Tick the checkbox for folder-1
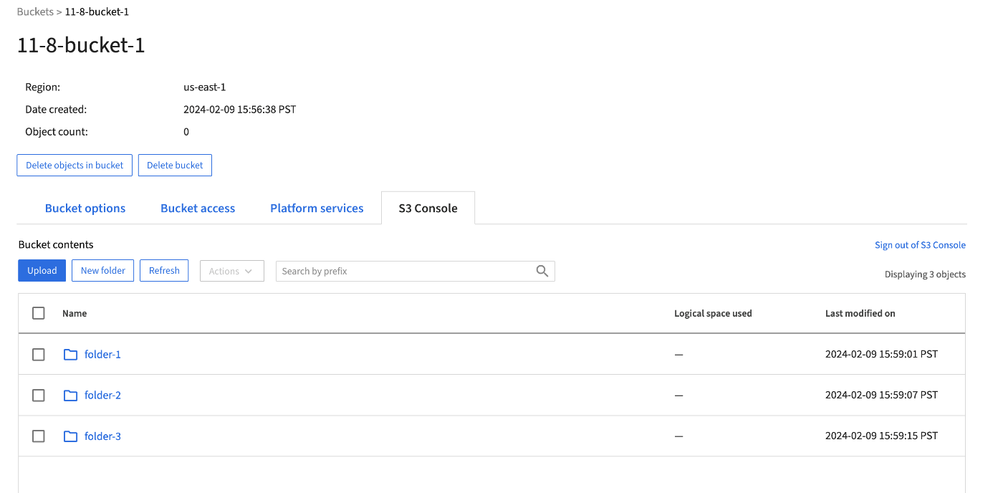 [x=38, y=354]
